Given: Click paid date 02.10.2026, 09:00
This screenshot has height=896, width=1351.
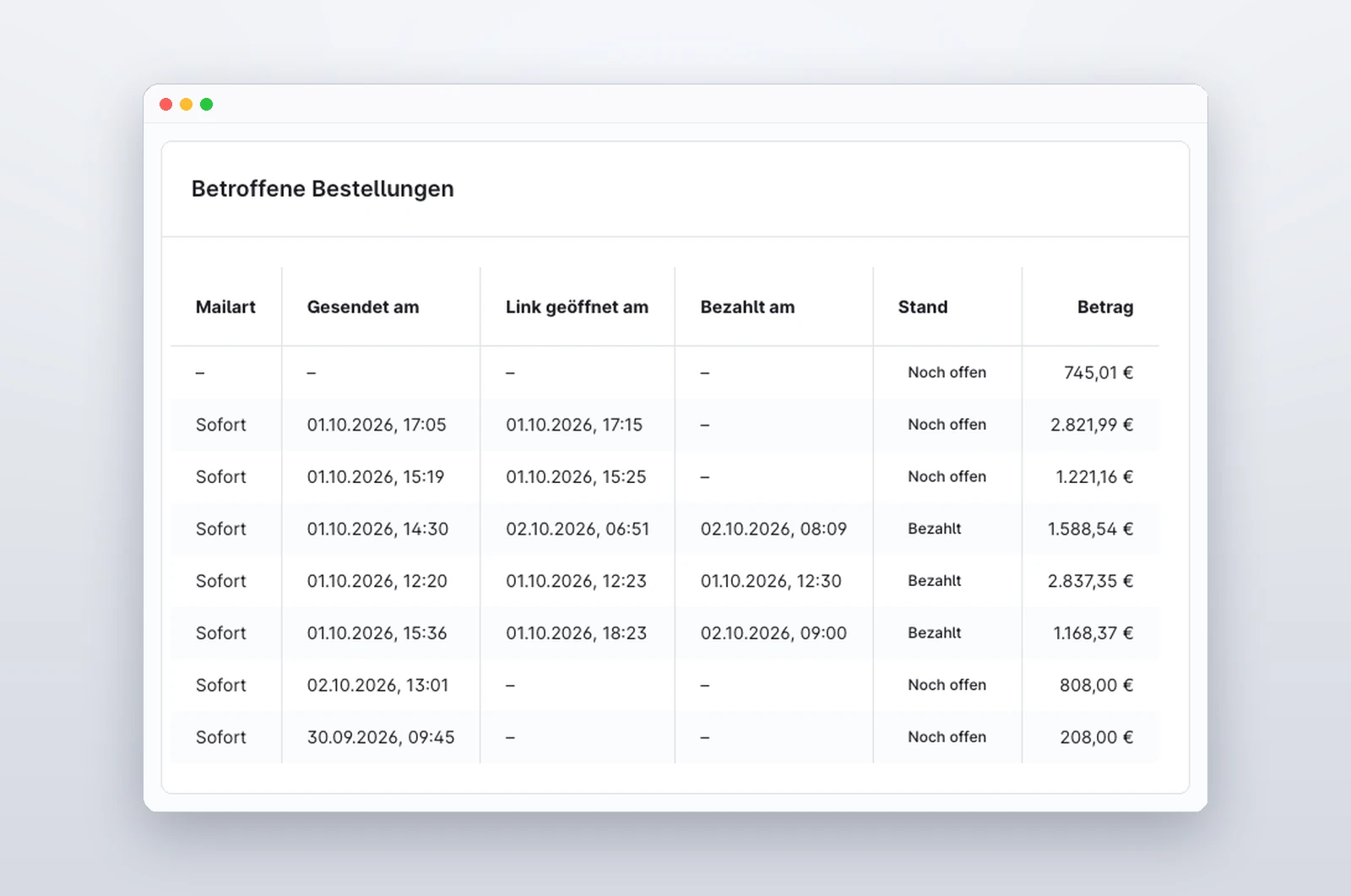Looking at the screenshot, I should [773, 633].
